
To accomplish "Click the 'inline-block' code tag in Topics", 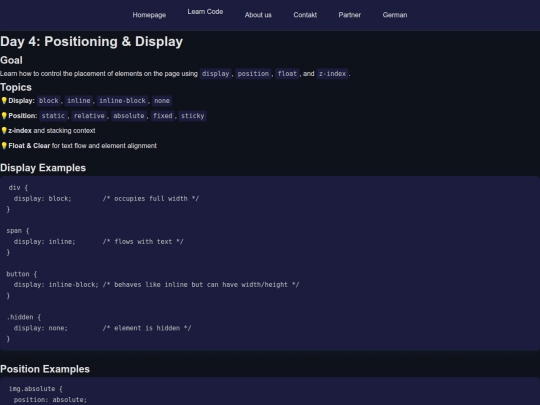I will click(122, 101).
